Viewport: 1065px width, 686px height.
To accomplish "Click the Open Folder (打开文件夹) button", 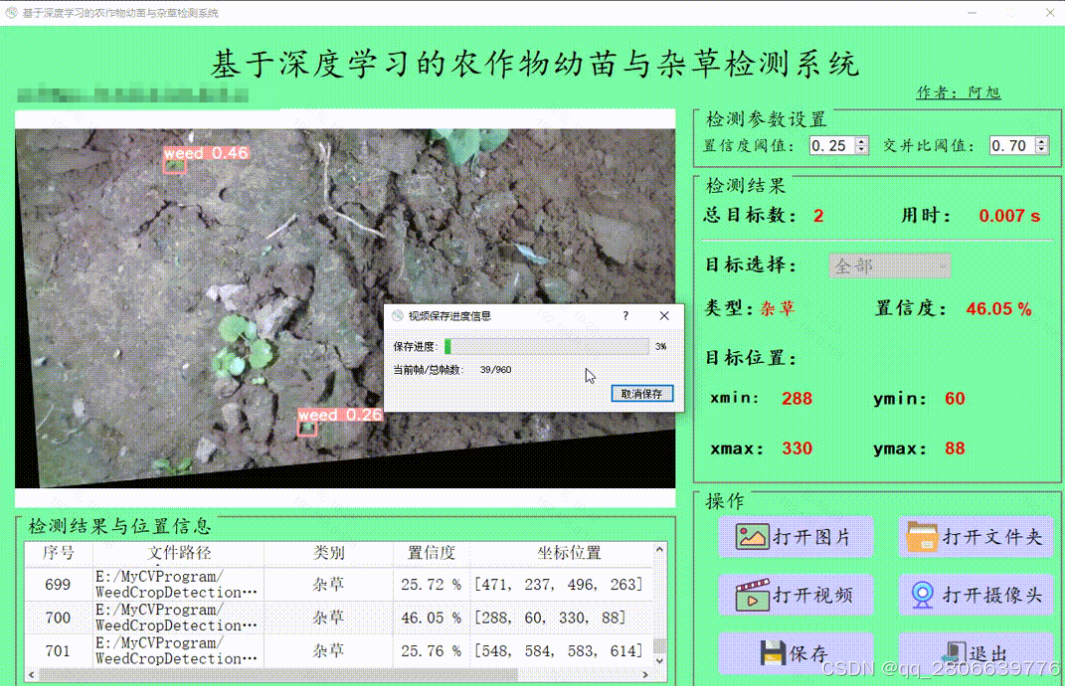I will [x=975, y=537].
